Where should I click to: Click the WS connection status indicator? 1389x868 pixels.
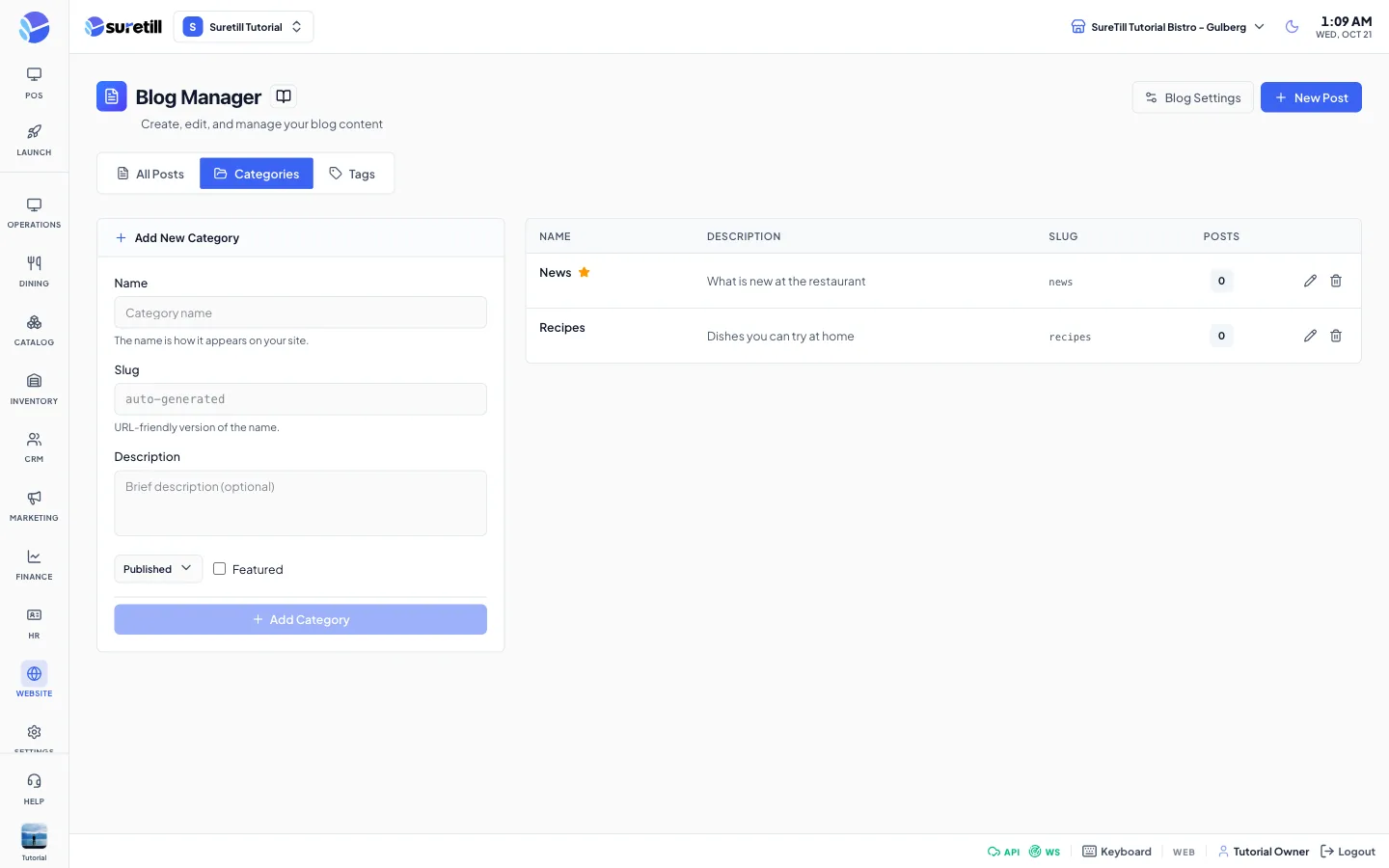coord(1045,852)
